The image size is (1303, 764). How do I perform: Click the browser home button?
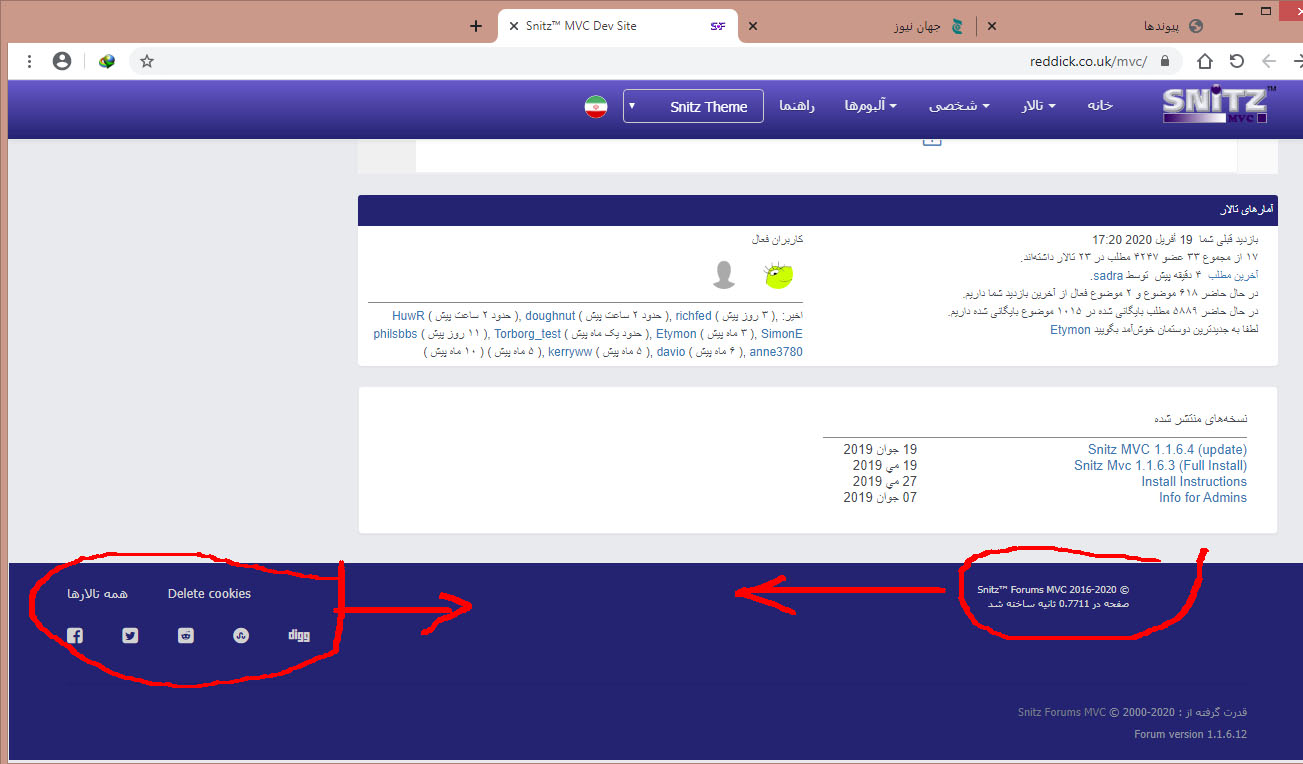[x=1205, y=61]
